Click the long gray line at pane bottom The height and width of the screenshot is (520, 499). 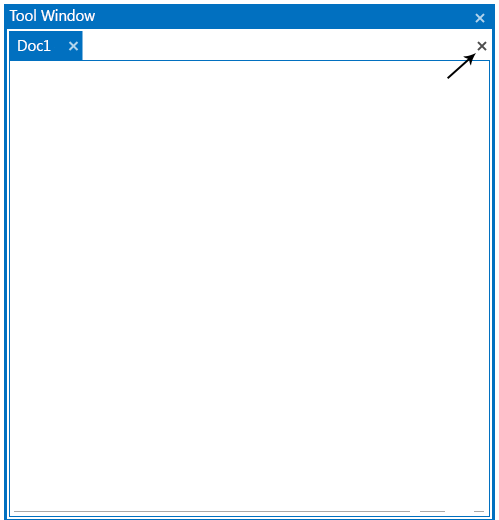[x=212, y=511]
